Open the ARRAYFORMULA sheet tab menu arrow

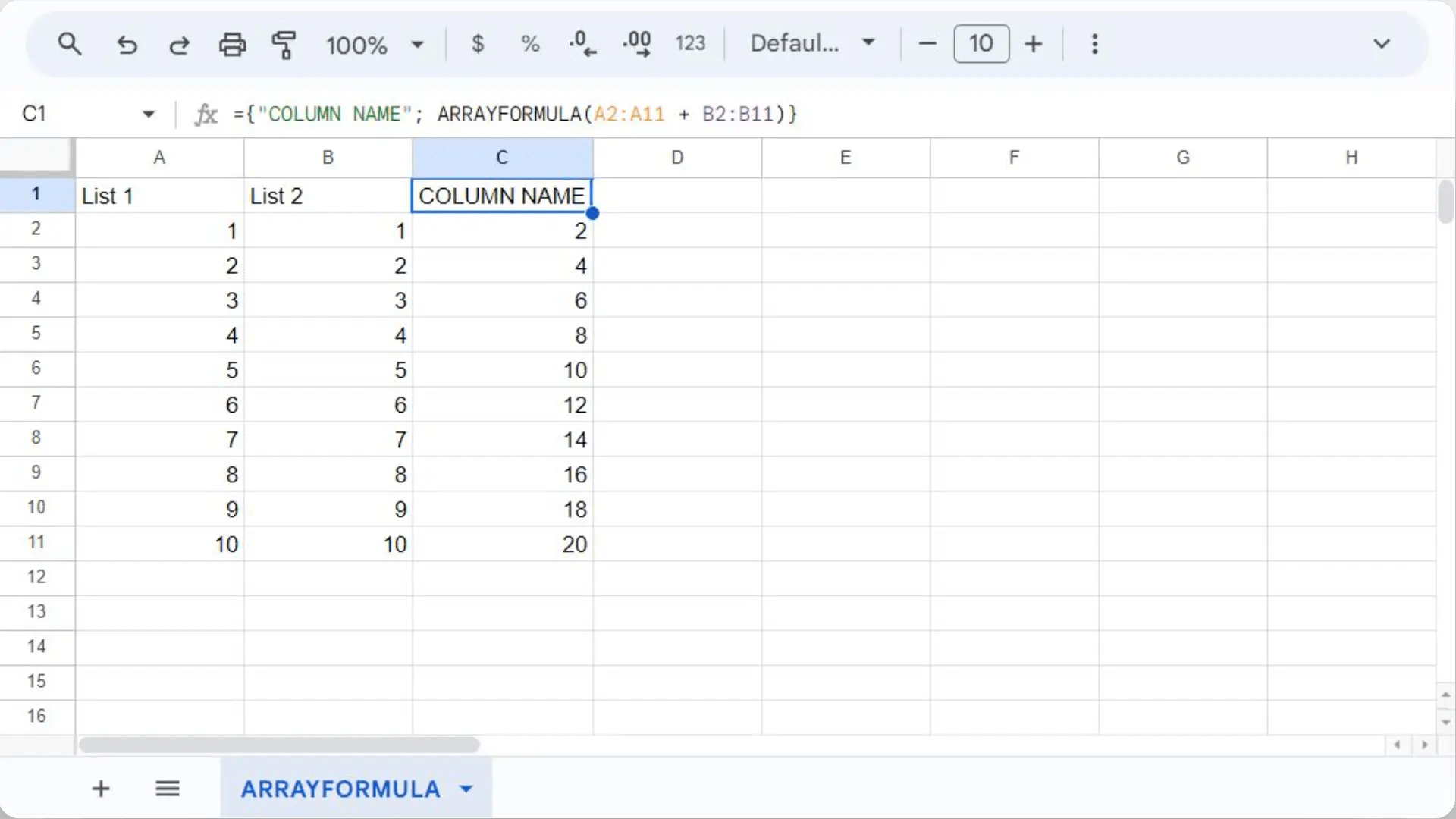point(466,789)
